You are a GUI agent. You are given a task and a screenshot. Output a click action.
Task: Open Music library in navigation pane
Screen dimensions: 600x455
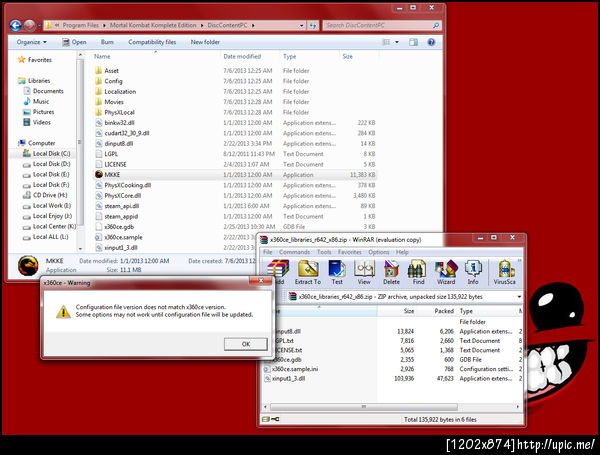point(41,101)
